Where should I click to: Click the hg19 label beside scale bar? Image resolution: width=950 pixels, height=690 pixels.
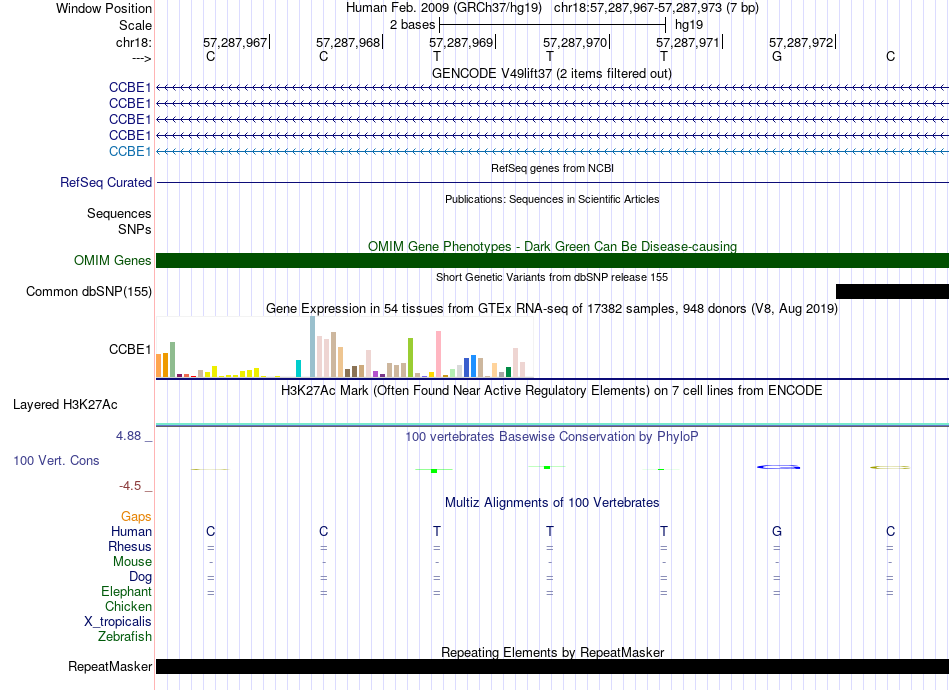coord(689,25)
